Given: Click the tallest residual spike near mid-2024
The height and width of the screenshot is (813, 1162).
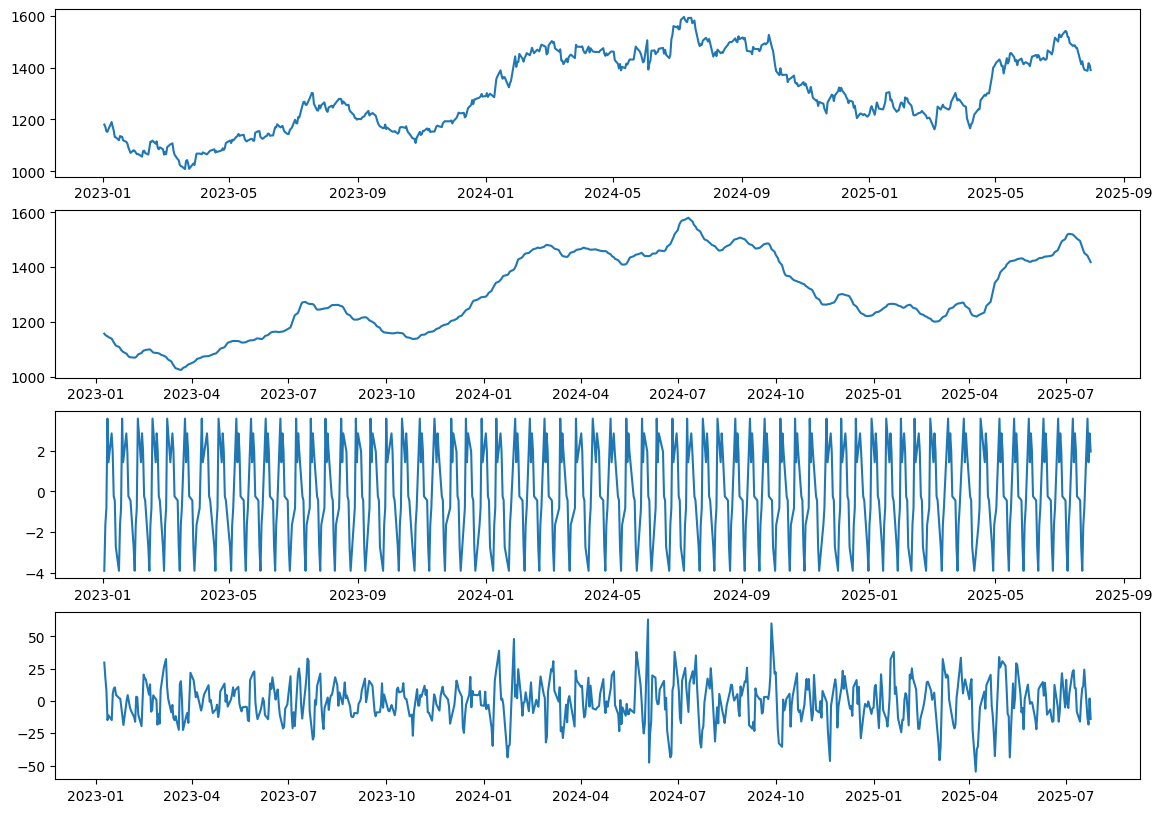Looking at the screenshot, I should pos(647,620).
